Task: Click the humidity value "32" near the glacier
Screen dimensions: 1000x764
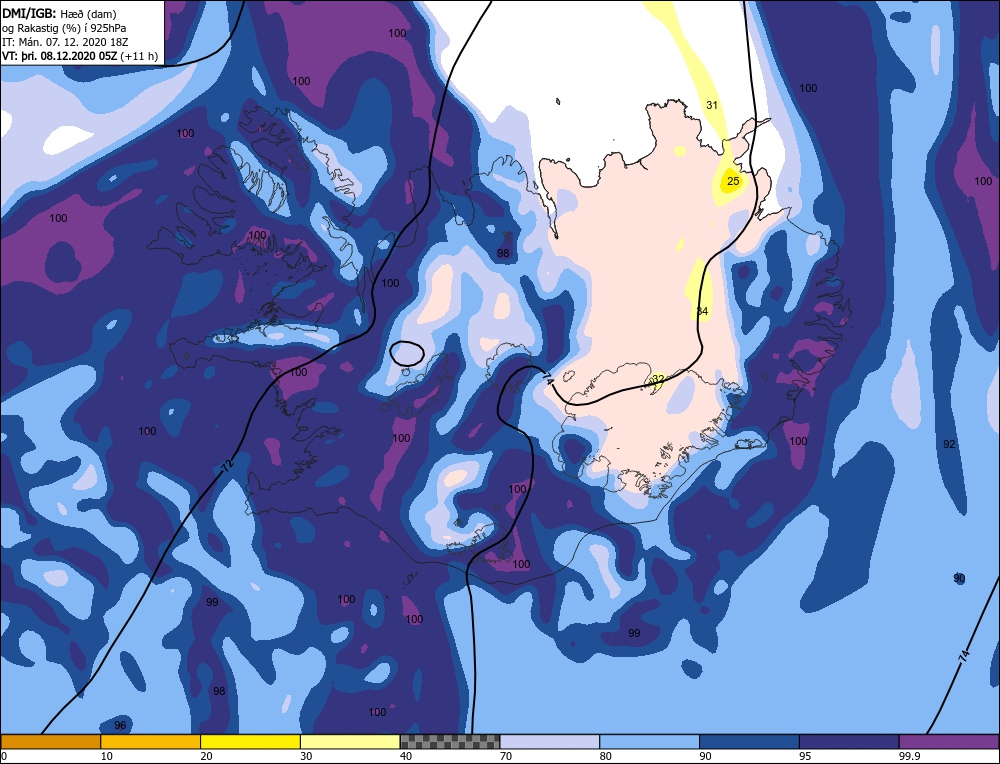Action: [658, 379]
